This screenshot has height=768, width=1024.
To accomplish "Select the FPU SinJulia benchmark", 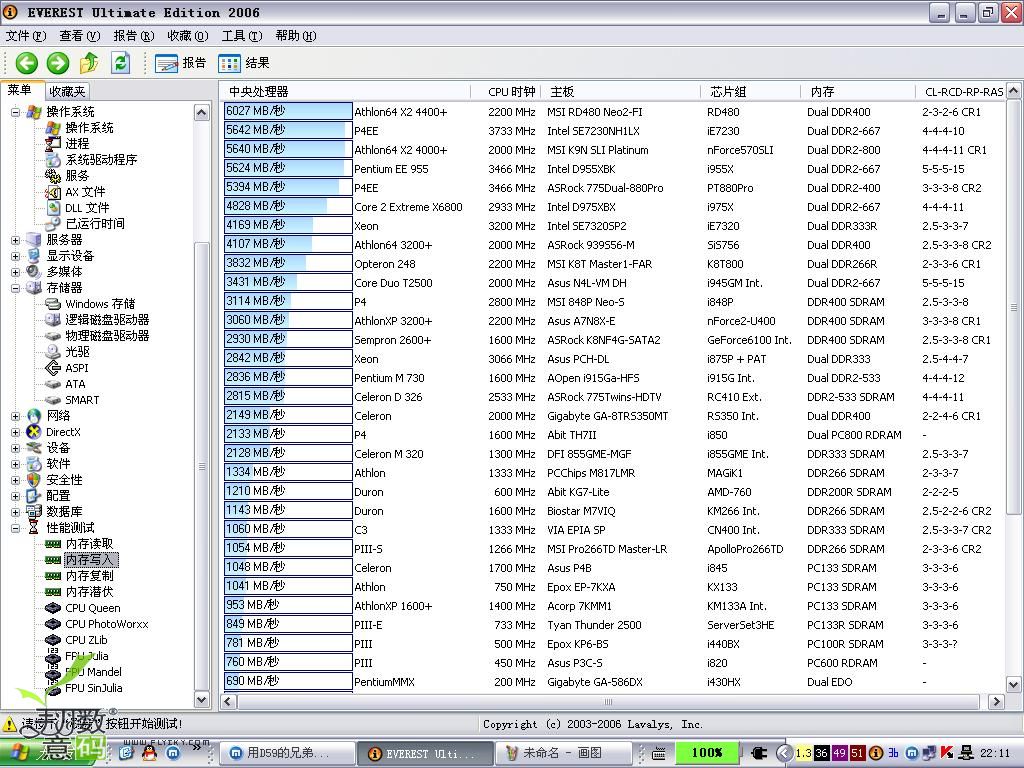I will tap(93, 688).
